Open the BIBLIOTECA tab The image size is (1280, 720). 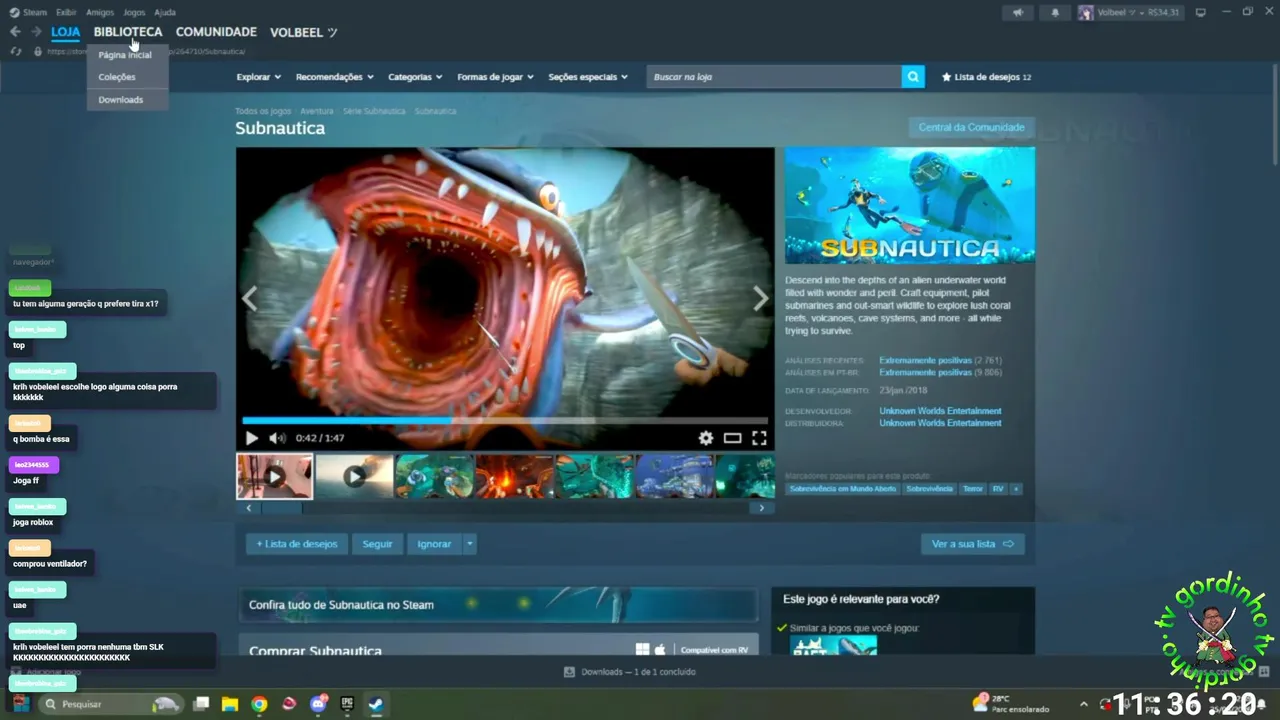point(128,32)
